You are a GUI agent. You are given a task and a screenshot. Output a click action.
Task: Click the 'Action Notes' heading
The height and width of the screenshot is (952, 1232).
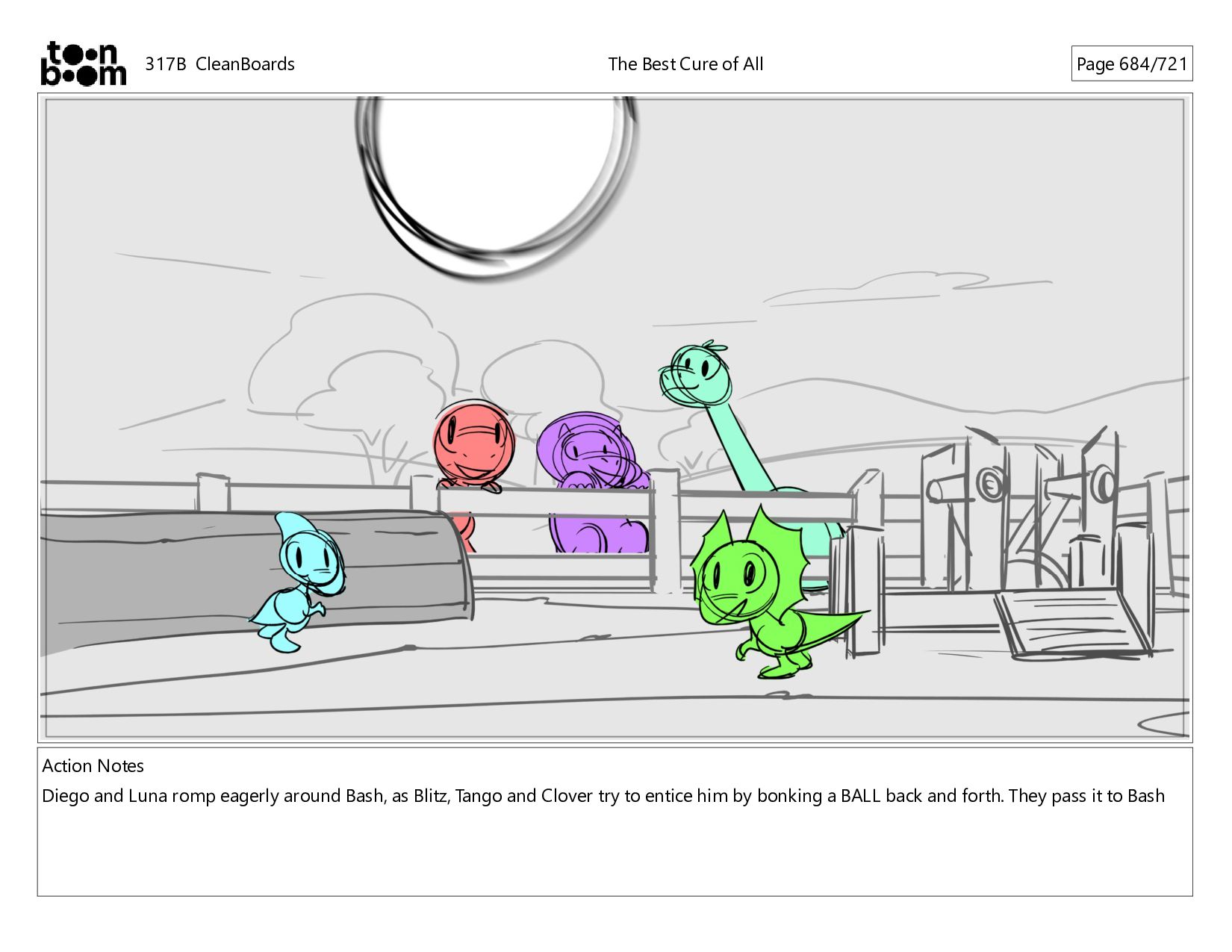(x=93, y=766)
